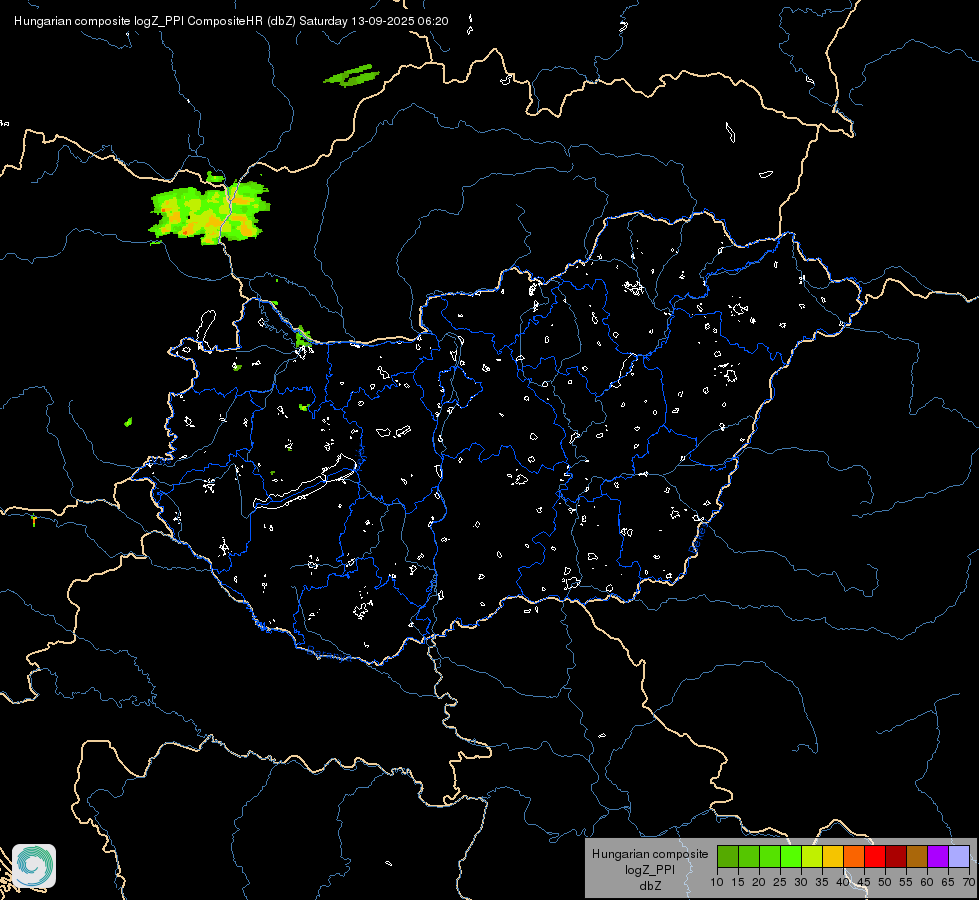This screenshot has height=900, width=979.
Task: Click the legend scale number 10
Action: coord(717,882)
